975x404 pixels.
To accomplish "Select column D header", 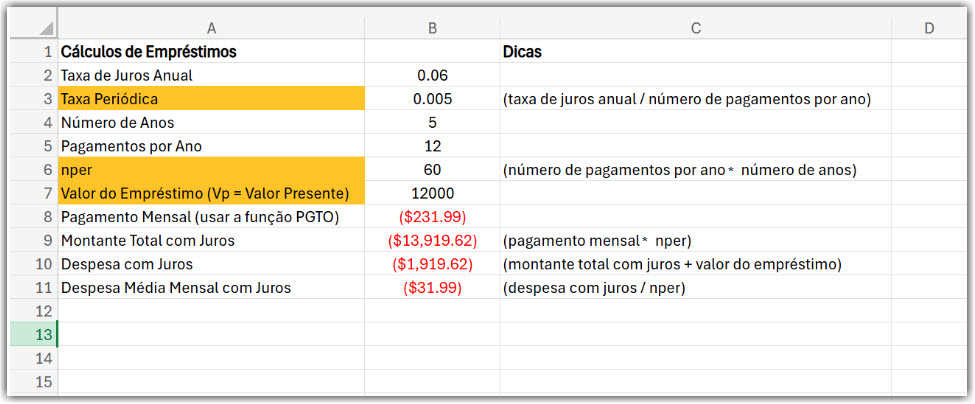I will tap(928, 27).
